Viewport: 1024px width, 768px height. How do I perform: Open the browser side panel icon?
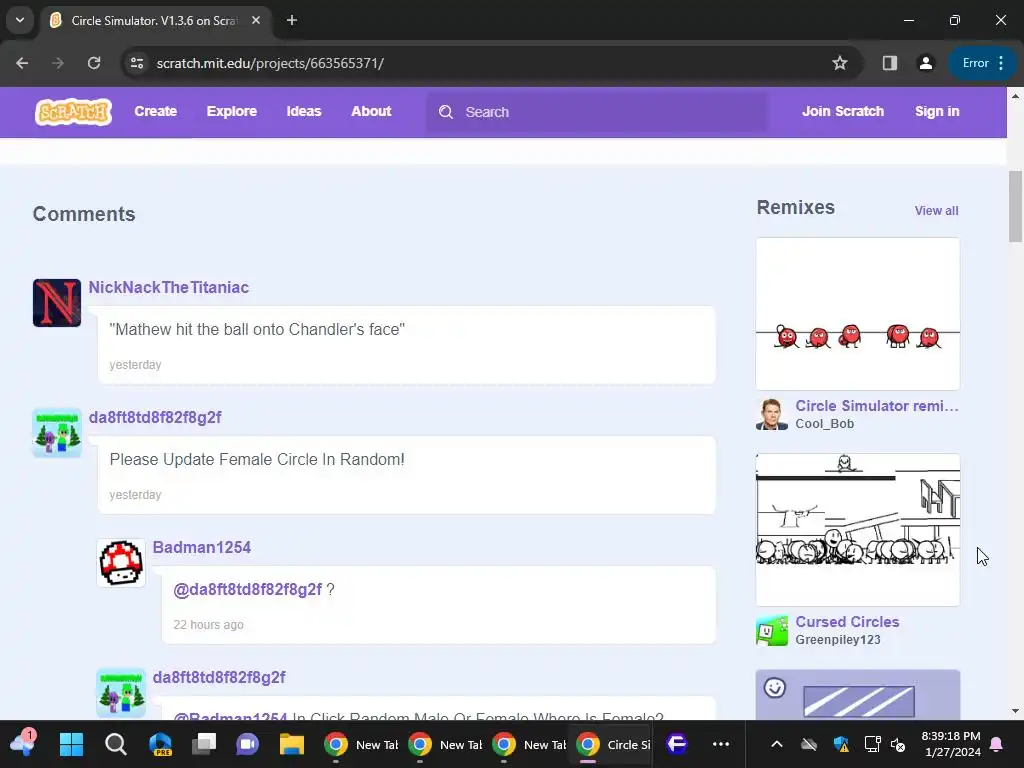click(x=889, y=63)
